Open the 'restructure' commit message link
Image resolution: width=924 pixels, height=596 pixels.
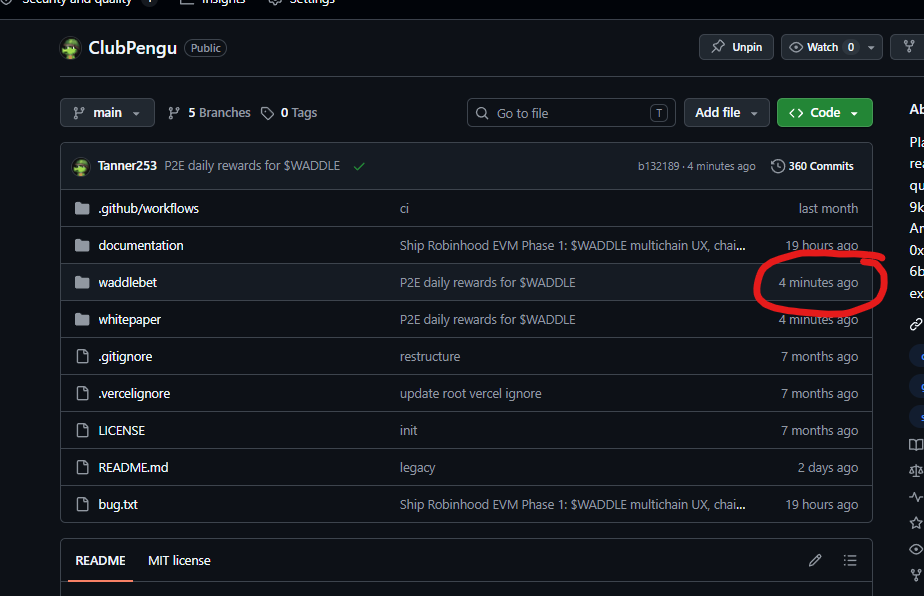(430, 356)
